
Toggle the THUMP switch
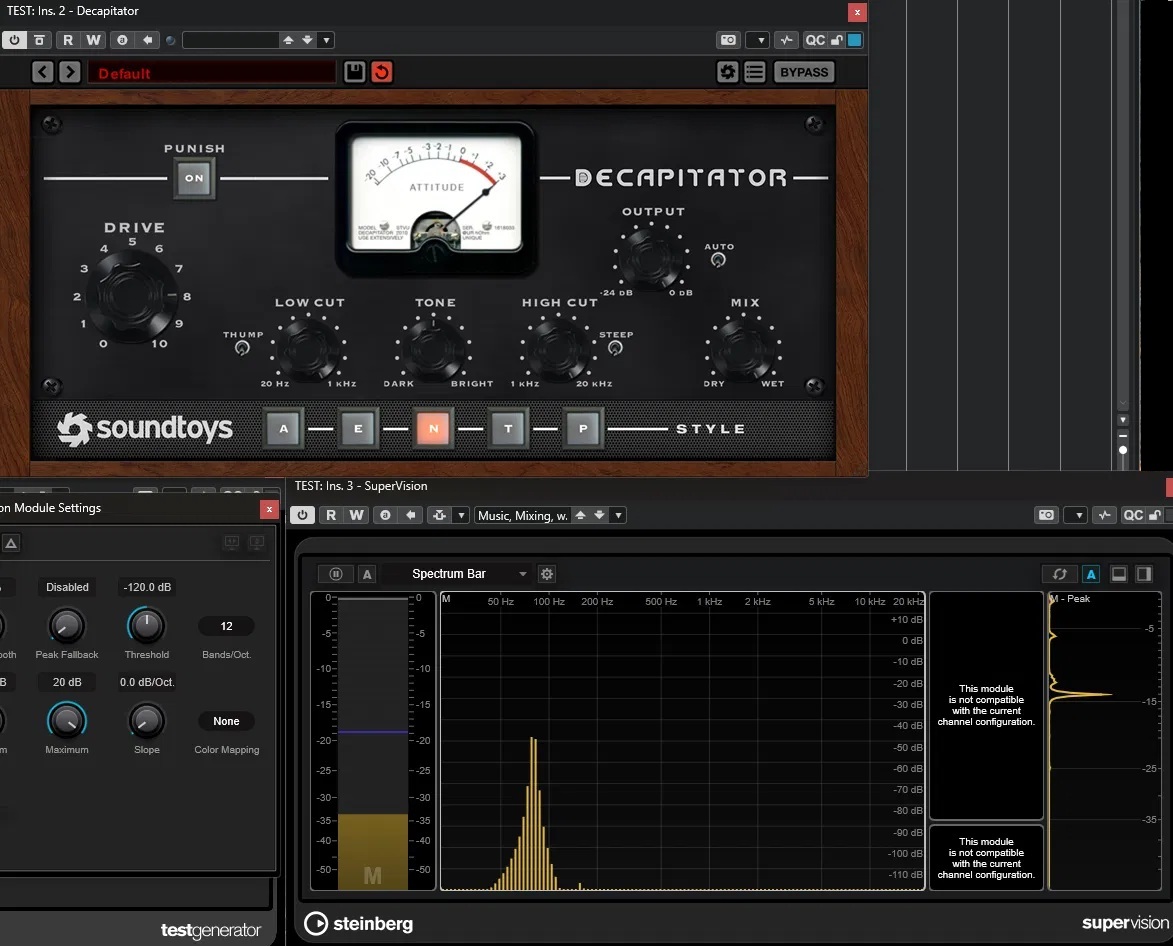click(x=242, y=348)
